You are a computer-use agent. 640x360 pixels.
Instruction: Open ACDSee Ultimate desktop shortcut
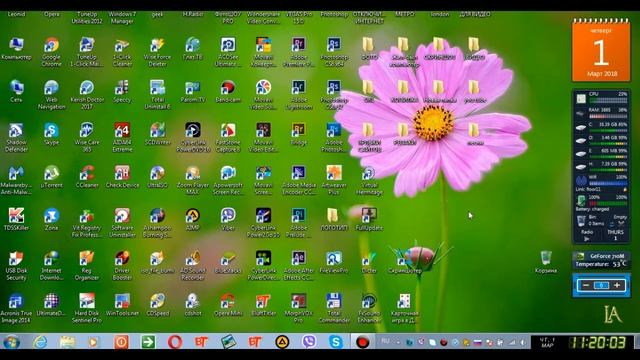coord(228,51)
